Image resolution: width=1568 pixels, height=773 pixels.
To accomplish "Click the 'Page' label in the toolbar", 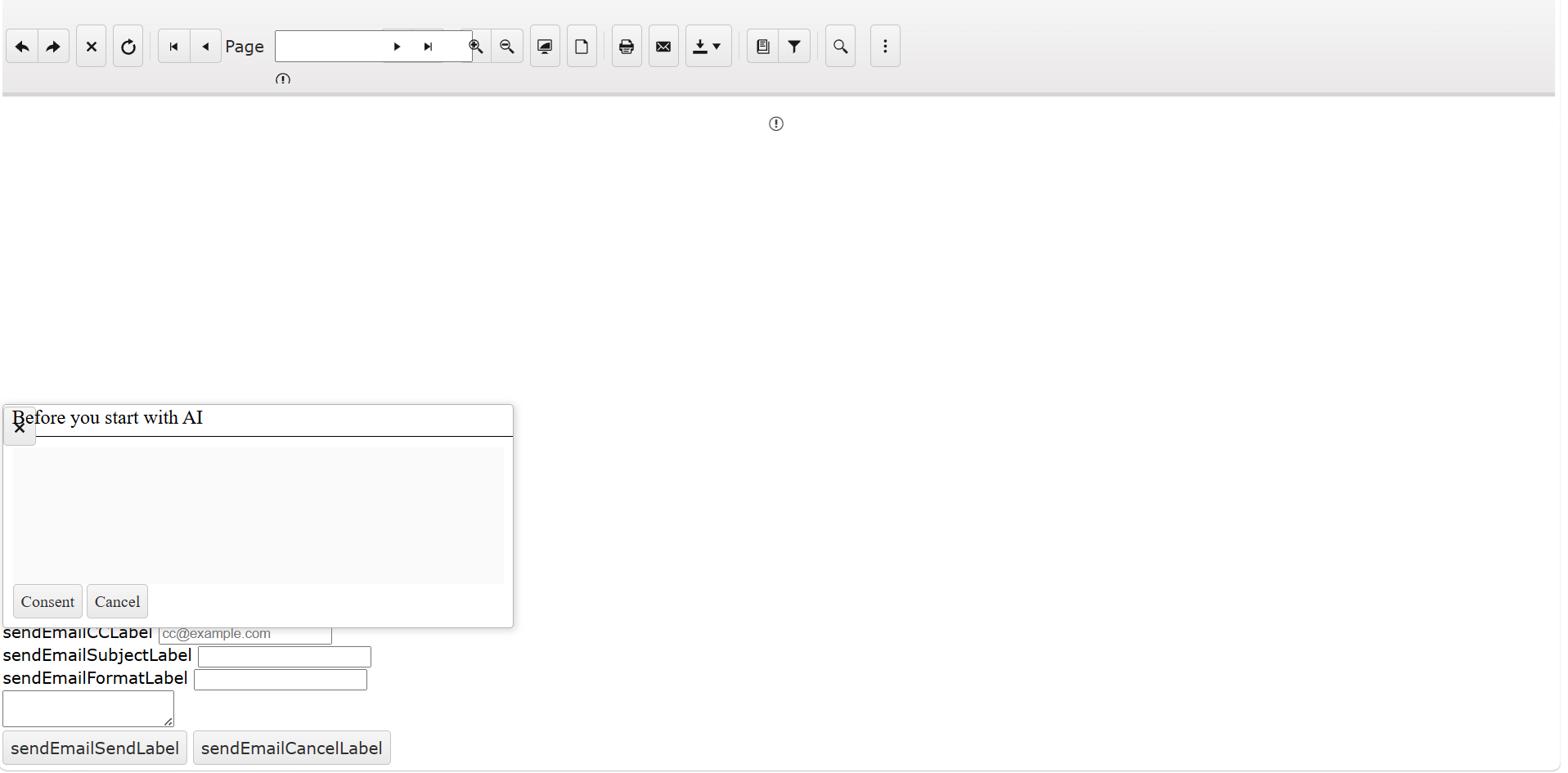I will [245, 47].
